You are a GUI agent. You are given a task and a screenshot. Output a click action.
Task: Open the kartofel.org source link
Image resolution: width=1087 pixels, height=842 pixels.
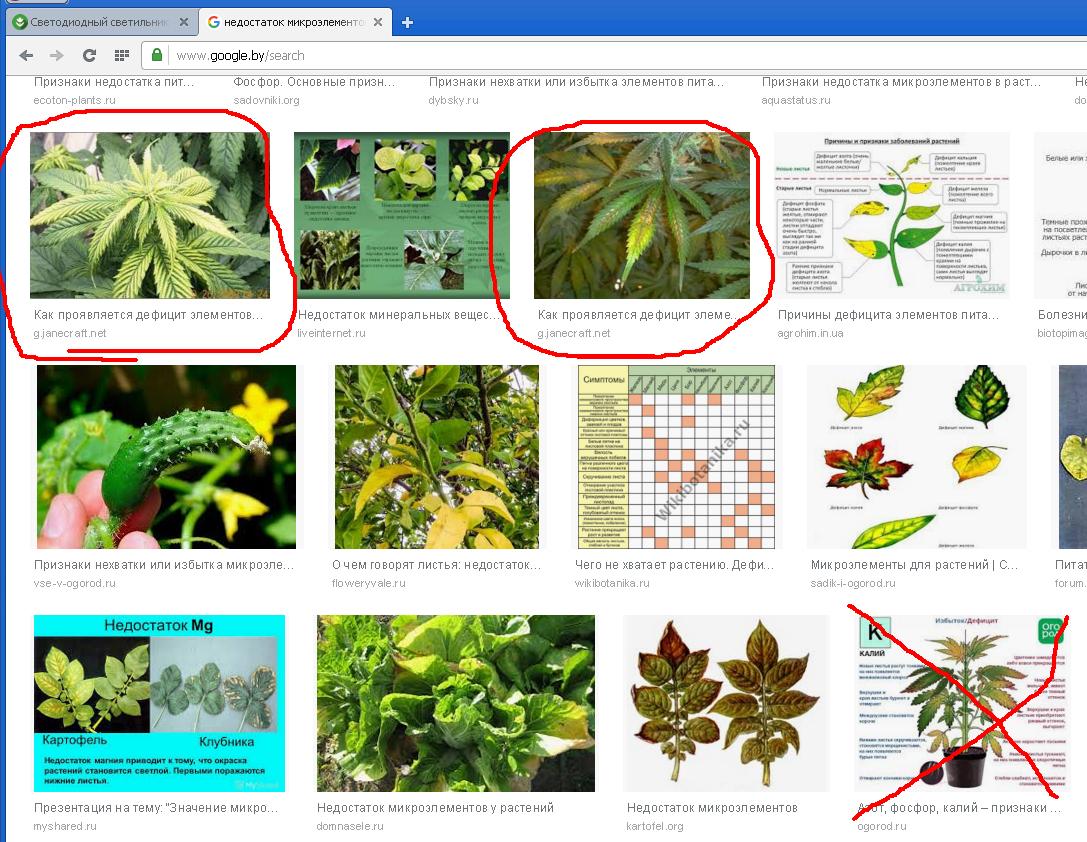click(655, 826)
